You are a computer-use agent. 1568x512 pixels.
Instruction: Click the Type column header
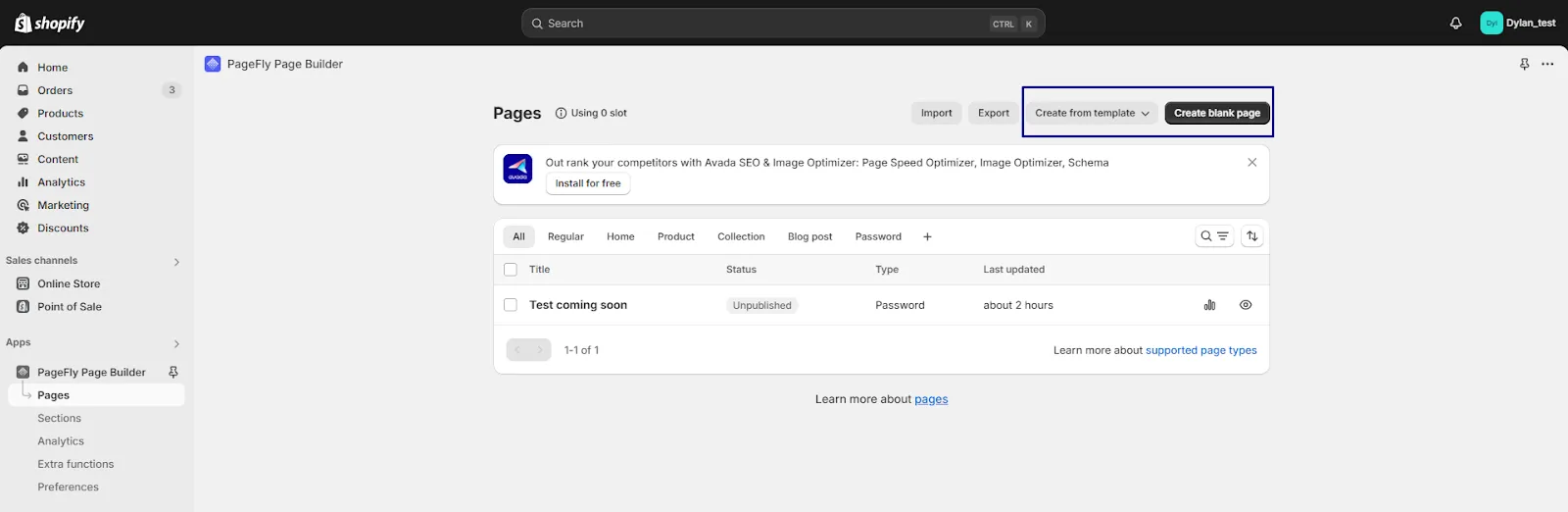pos(887,270)
